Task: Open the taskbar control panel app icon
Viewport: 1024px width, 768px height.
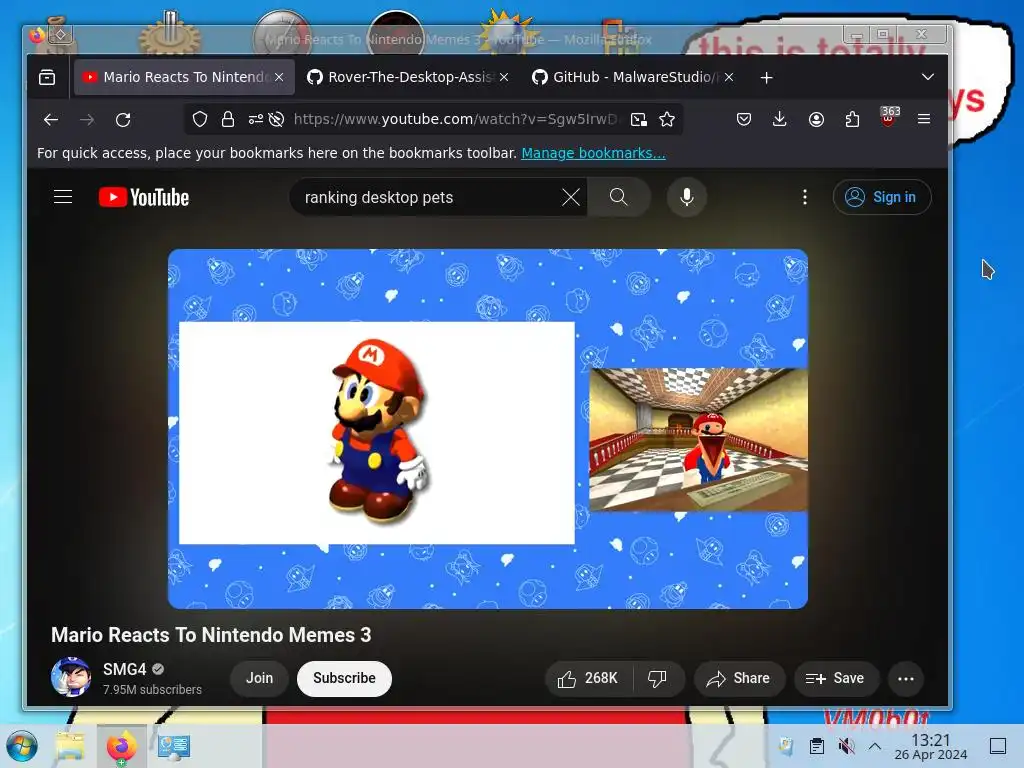Action: [174, 746]
